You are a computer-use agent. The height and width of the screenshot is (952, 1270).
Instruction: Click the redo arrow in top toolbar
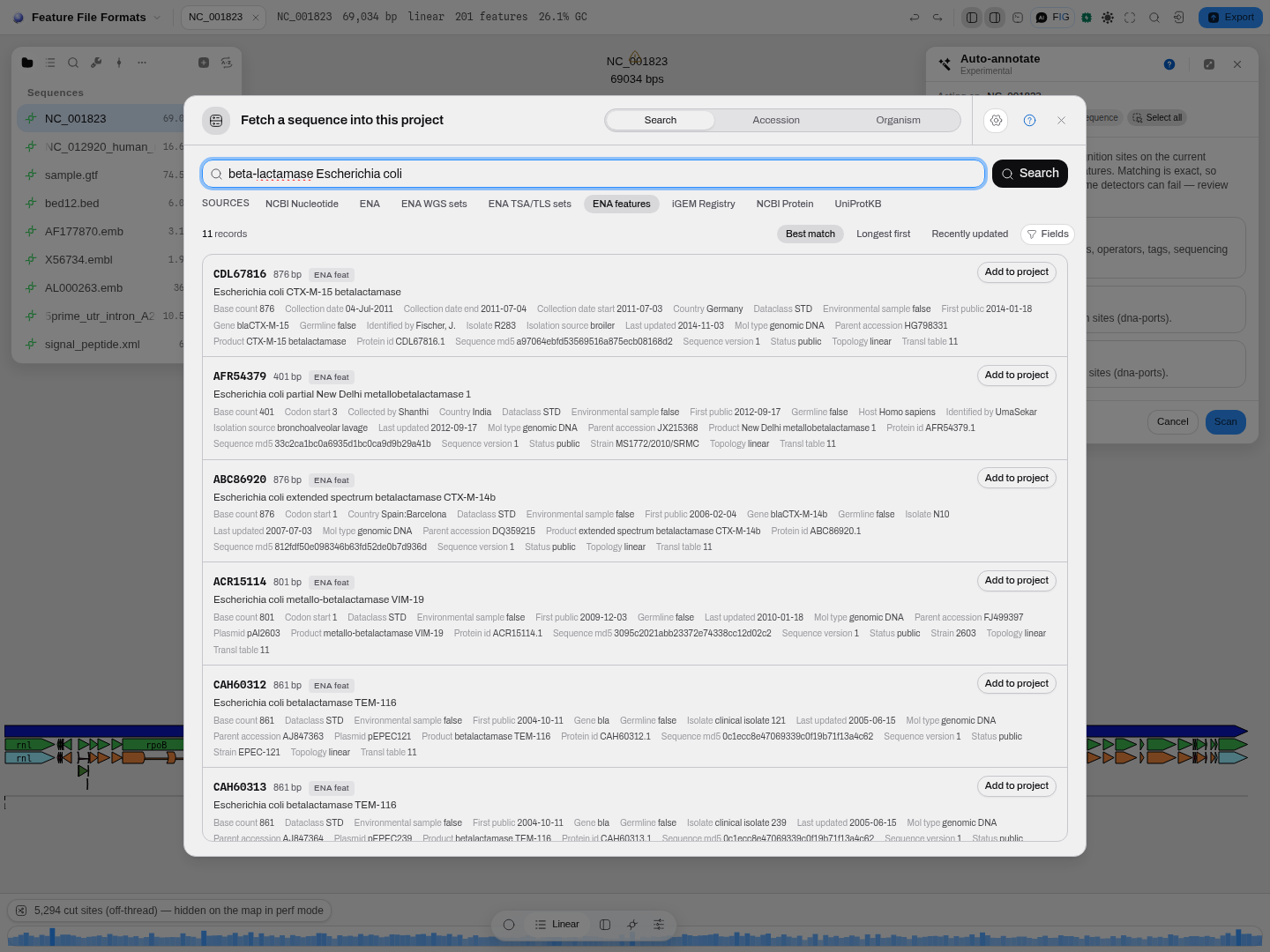tap(938, 17)
